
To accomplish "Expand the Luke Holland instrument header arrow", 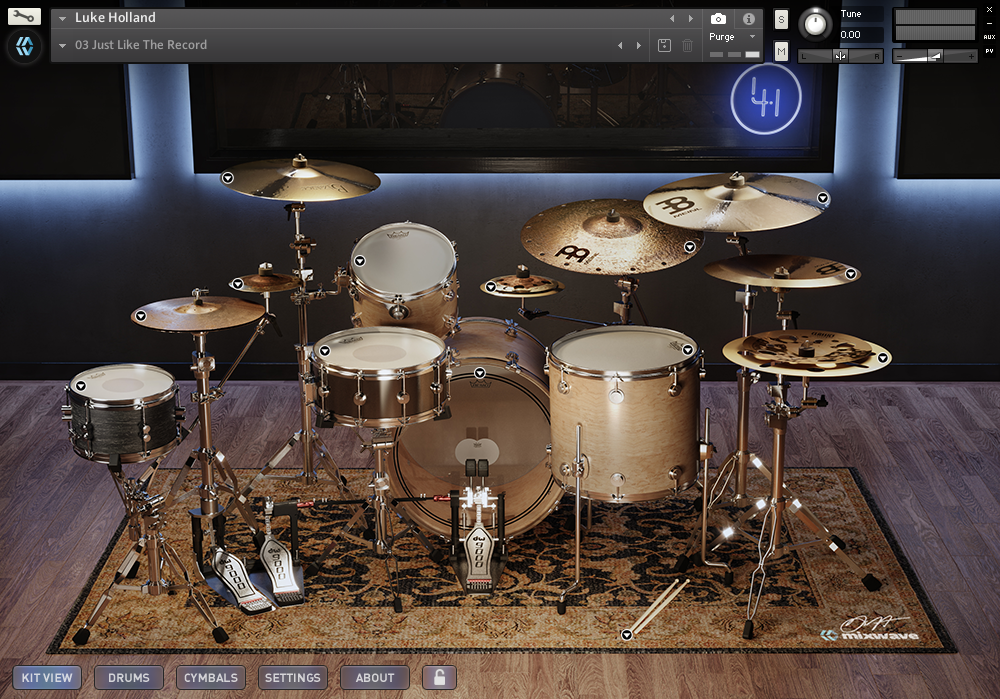I will point(62,17).
